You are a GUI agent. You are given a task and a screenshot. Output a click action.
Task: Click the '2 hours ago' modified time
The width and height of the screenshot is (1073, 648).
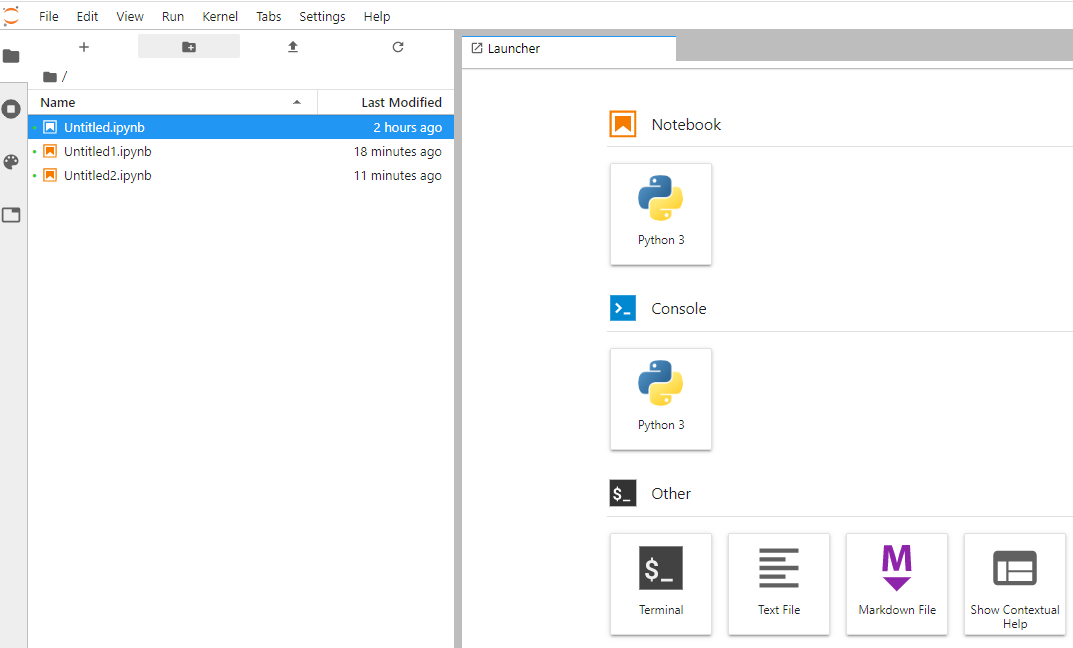[407, 127]
